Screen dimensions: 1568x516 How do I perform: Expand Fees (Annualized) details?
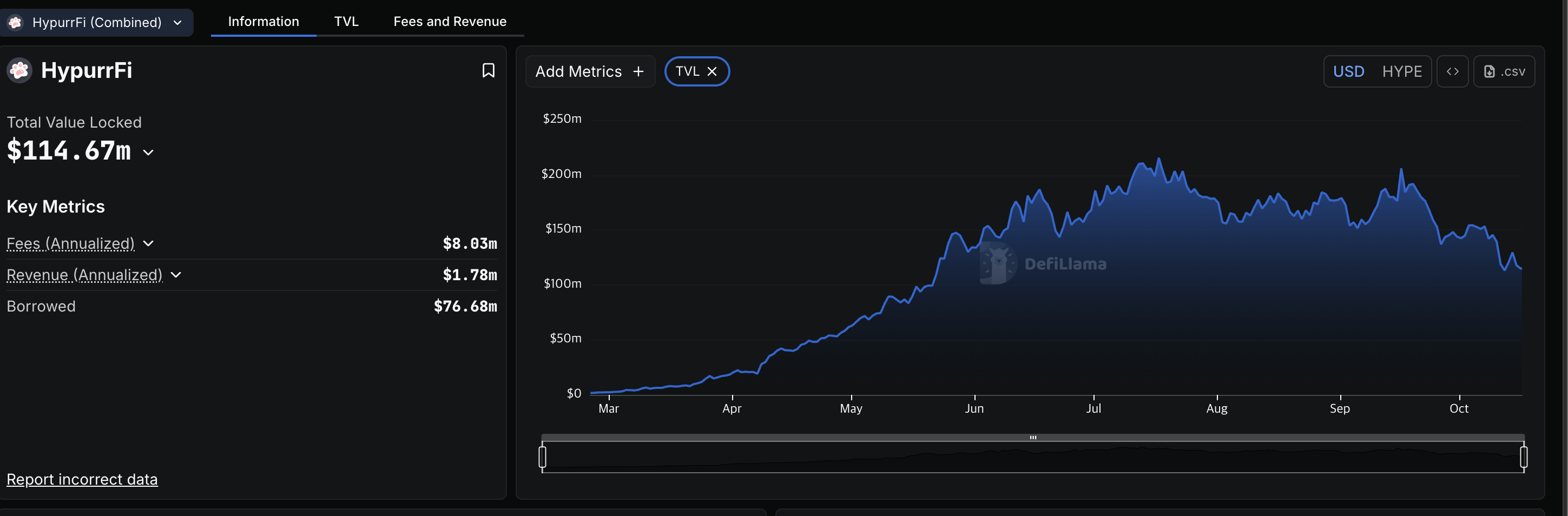point(148,243)
